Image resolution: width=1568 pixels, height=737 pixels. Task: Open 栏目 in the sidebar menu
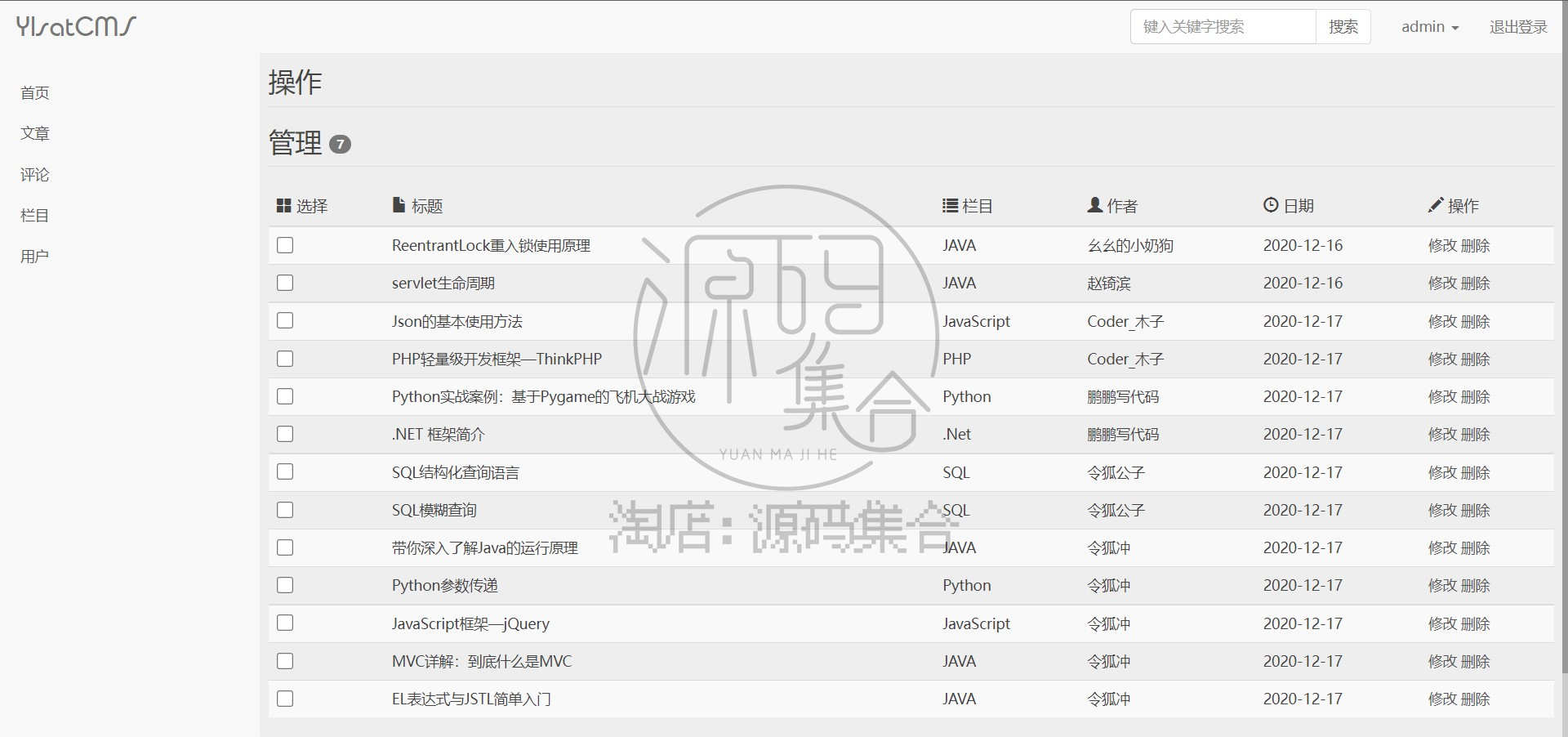coord(35,216)
